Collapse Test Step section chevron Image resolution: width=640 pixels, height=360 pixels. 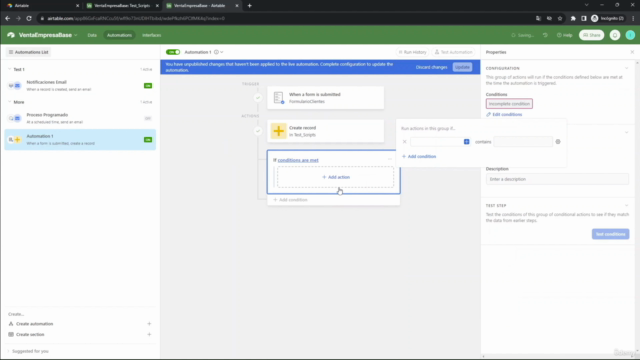[x=627, y=206]
